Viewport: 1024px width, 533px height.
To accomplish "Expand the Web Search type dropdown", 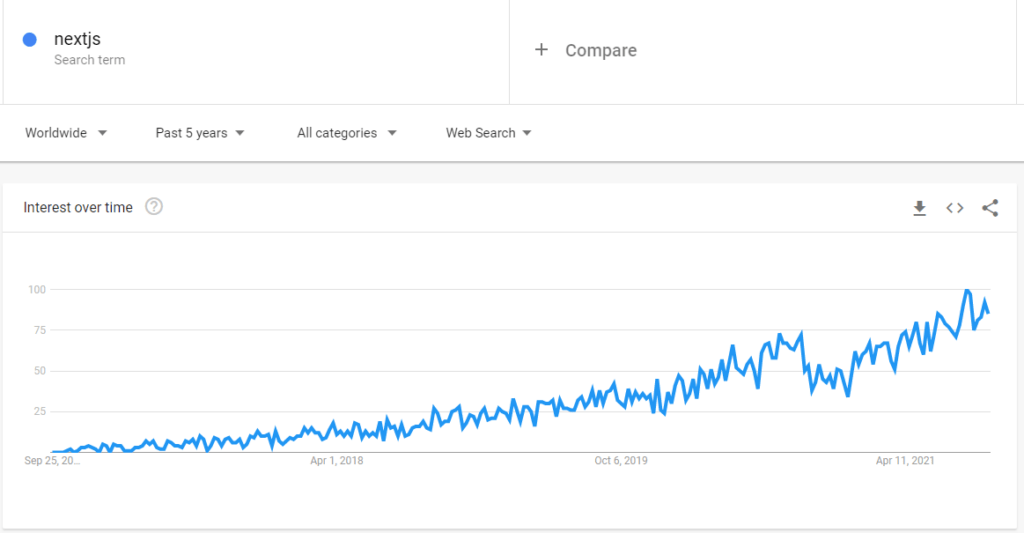I will [488, 133].
